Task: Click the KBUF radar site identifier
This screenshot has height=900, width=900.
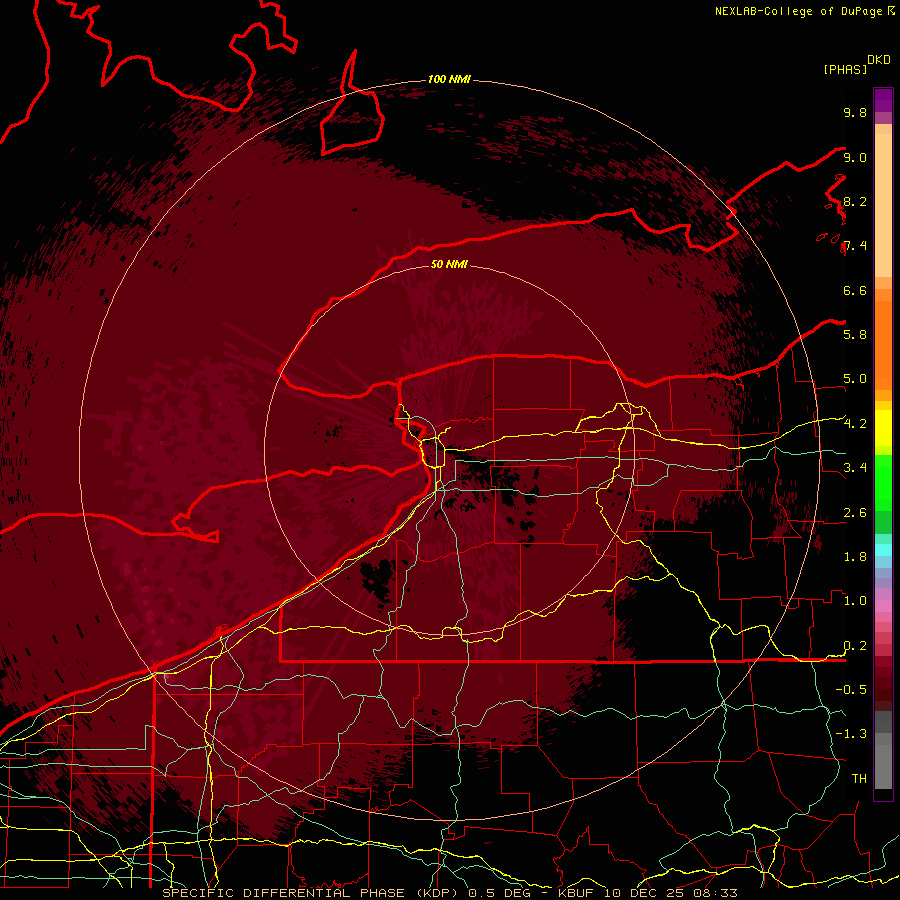Action: [x=576, y=893]
